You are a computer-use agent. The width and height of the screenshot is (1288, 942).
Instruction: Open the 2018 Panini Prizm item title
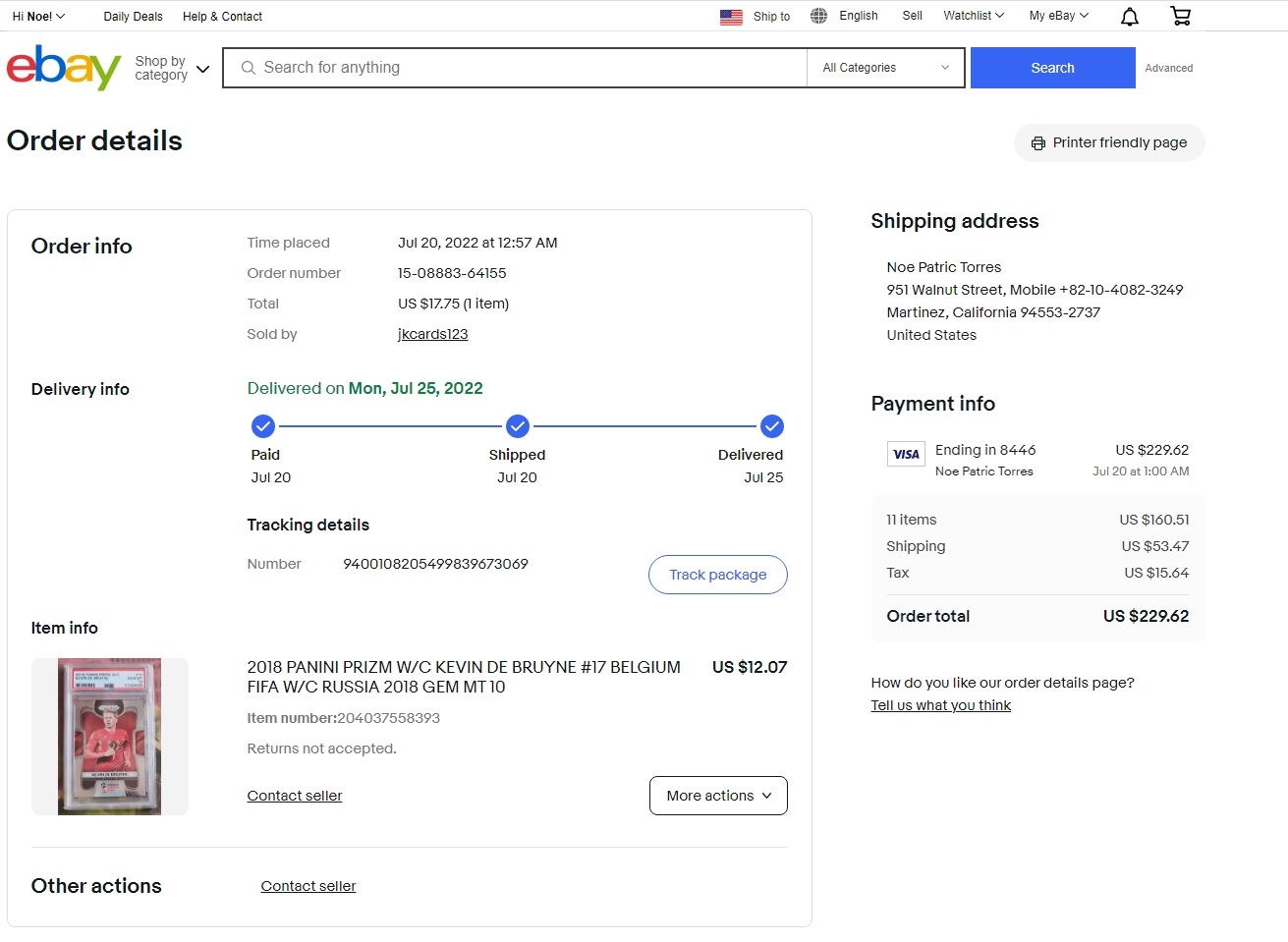tap(464, 677)
